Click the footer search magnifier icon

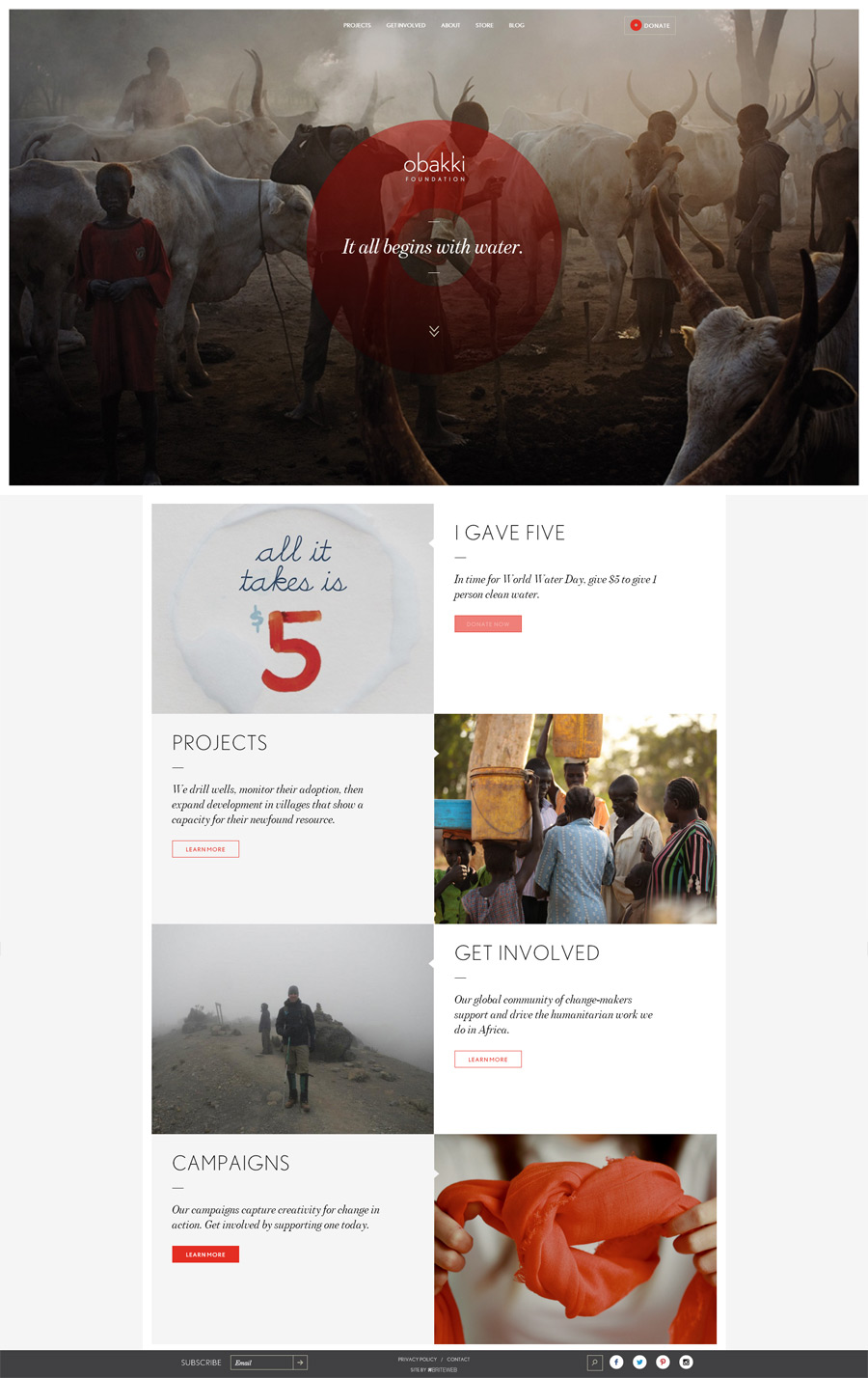pos(595,1363)
